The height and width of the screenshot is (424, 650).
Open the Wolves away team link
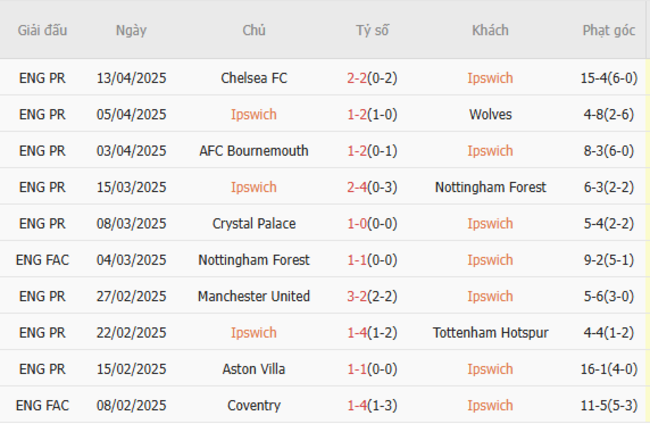point(490,115)
